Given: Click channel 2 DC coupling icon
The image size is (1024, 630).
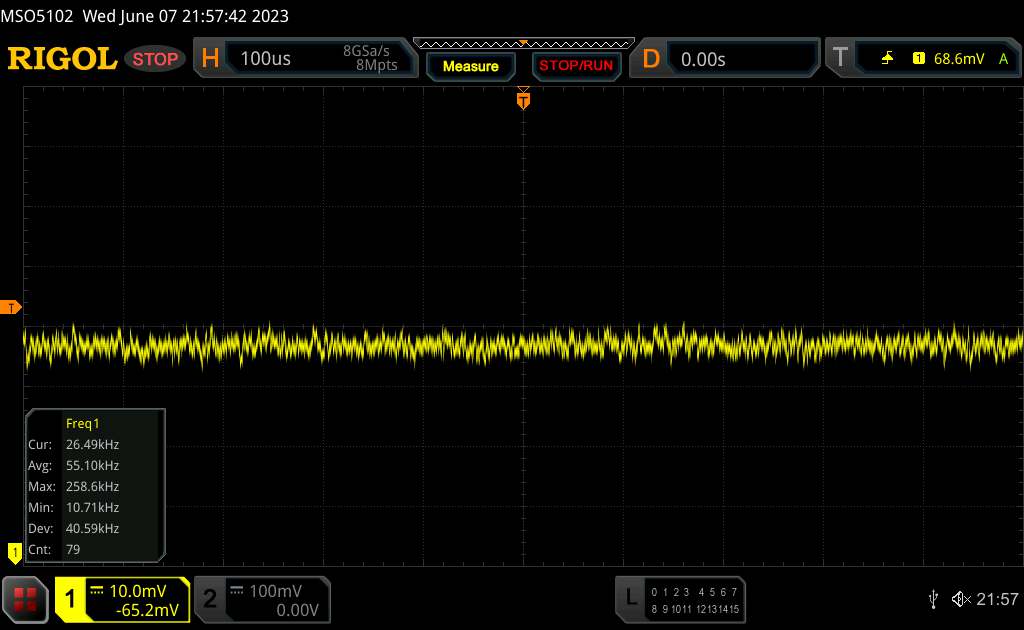Looking at the screenshot, I should click(x=236, y=590).
